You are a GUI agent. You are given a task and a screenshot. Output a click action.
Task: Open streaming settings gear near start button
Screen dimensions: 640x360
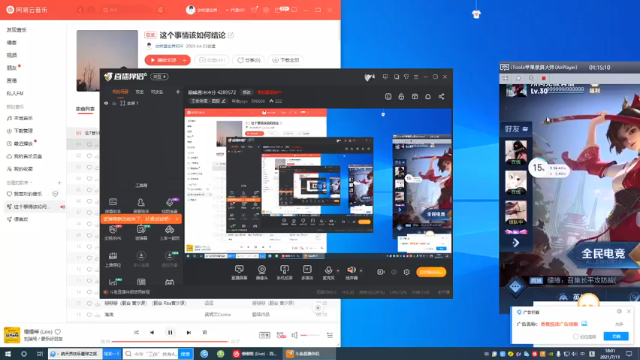click(x=407, y=272)
